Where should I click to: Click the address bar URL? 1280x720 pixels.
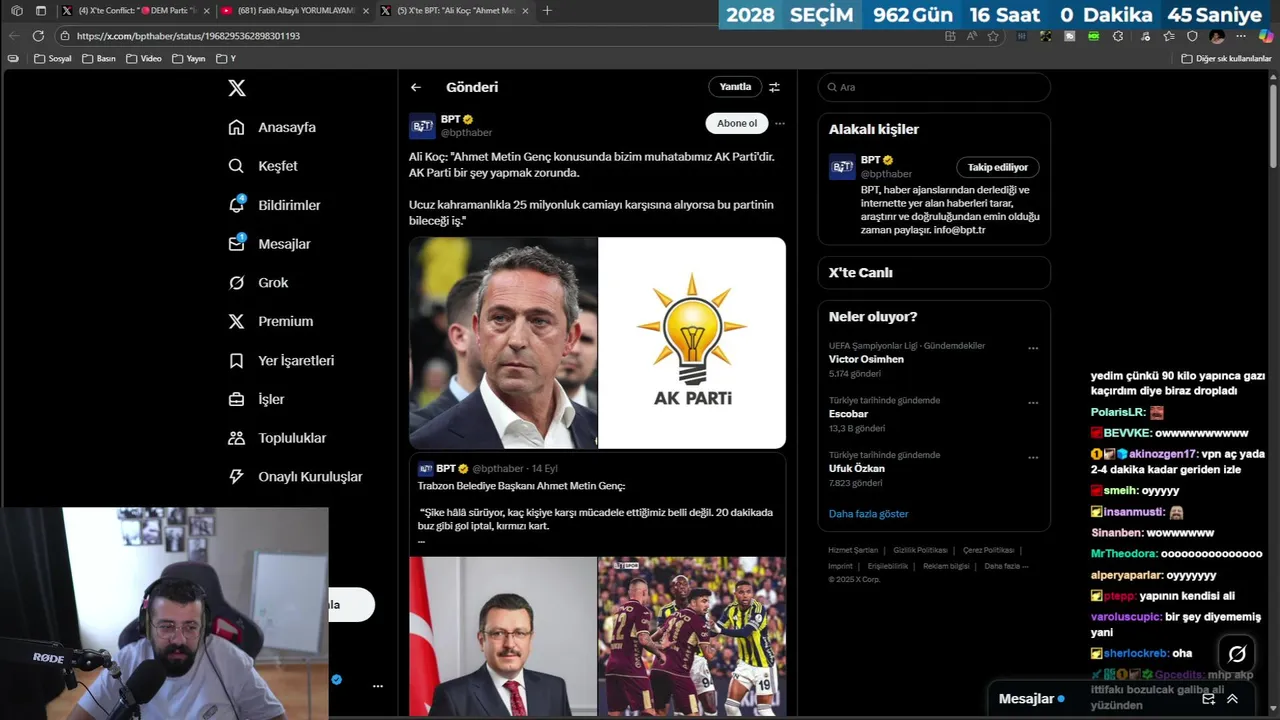[188, 36]
